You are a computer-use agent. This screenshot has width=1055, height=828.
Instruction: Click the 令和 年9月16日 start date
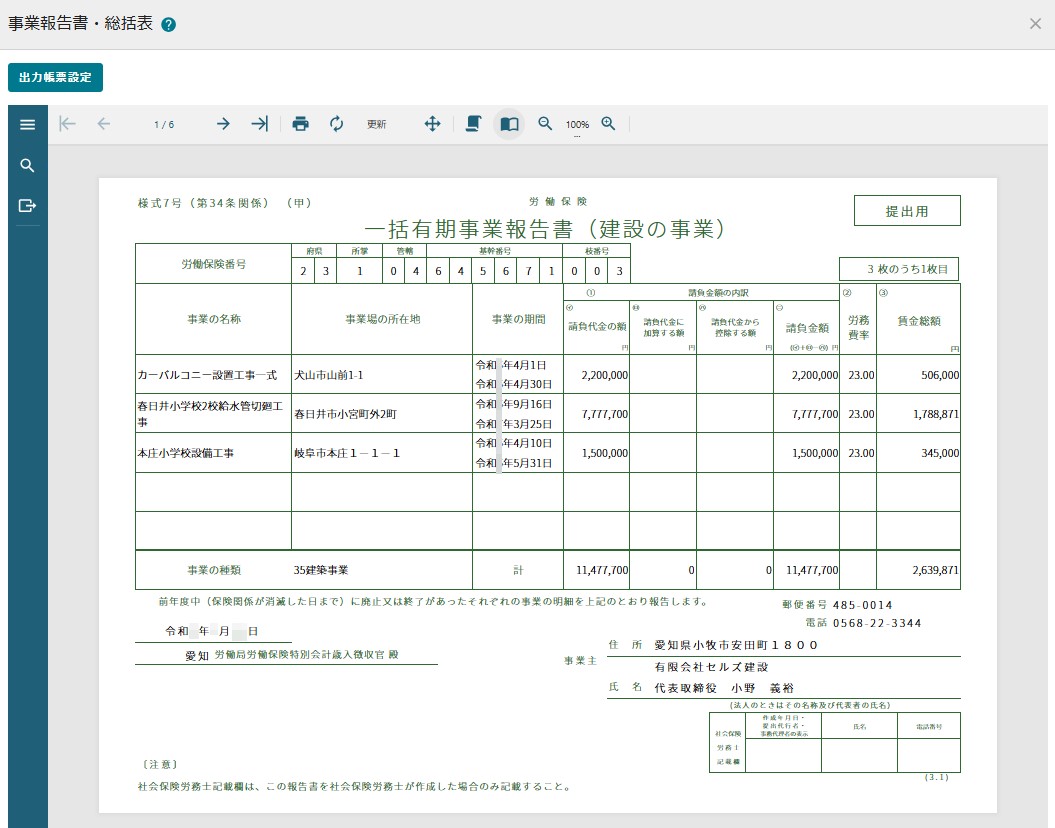coord(514,404)
